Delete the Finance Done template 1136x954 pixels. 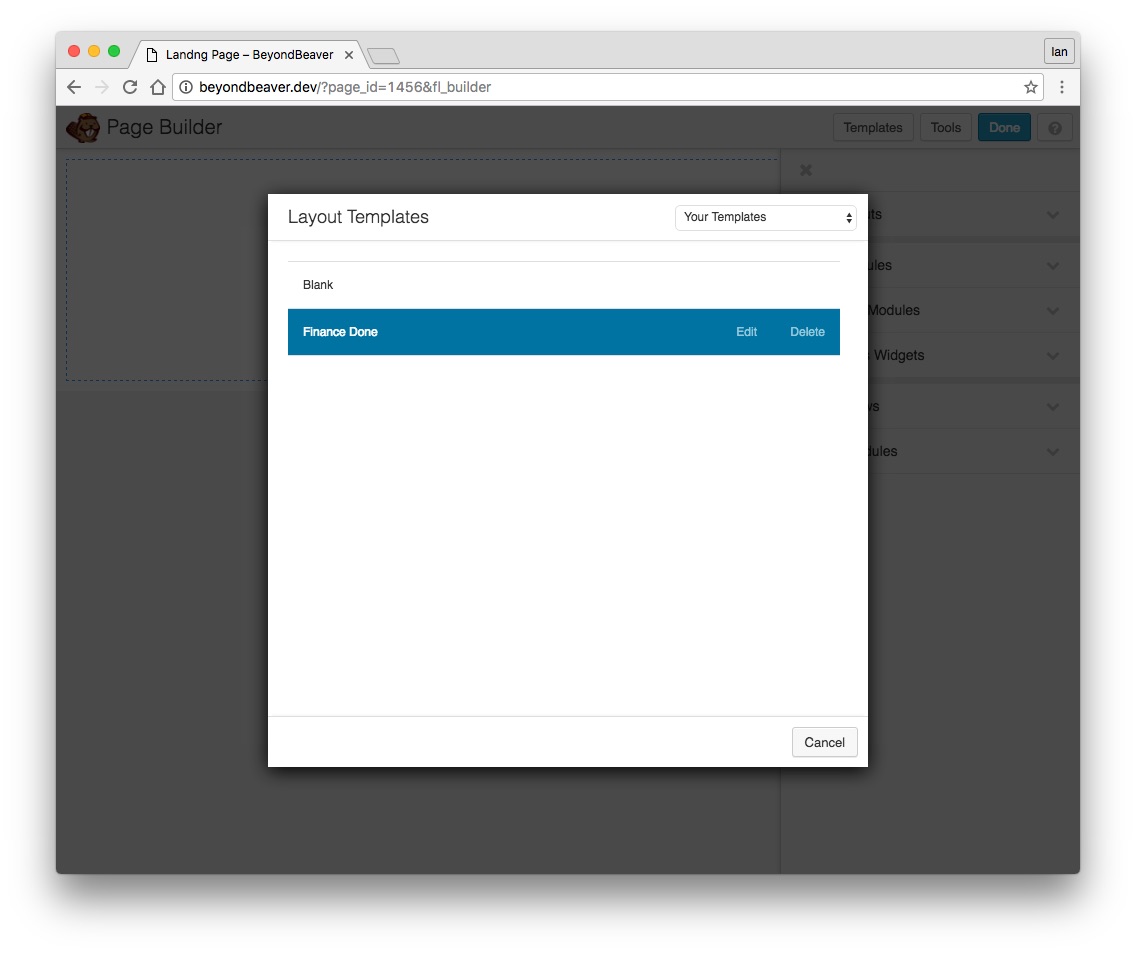click(x=807, y=332)
